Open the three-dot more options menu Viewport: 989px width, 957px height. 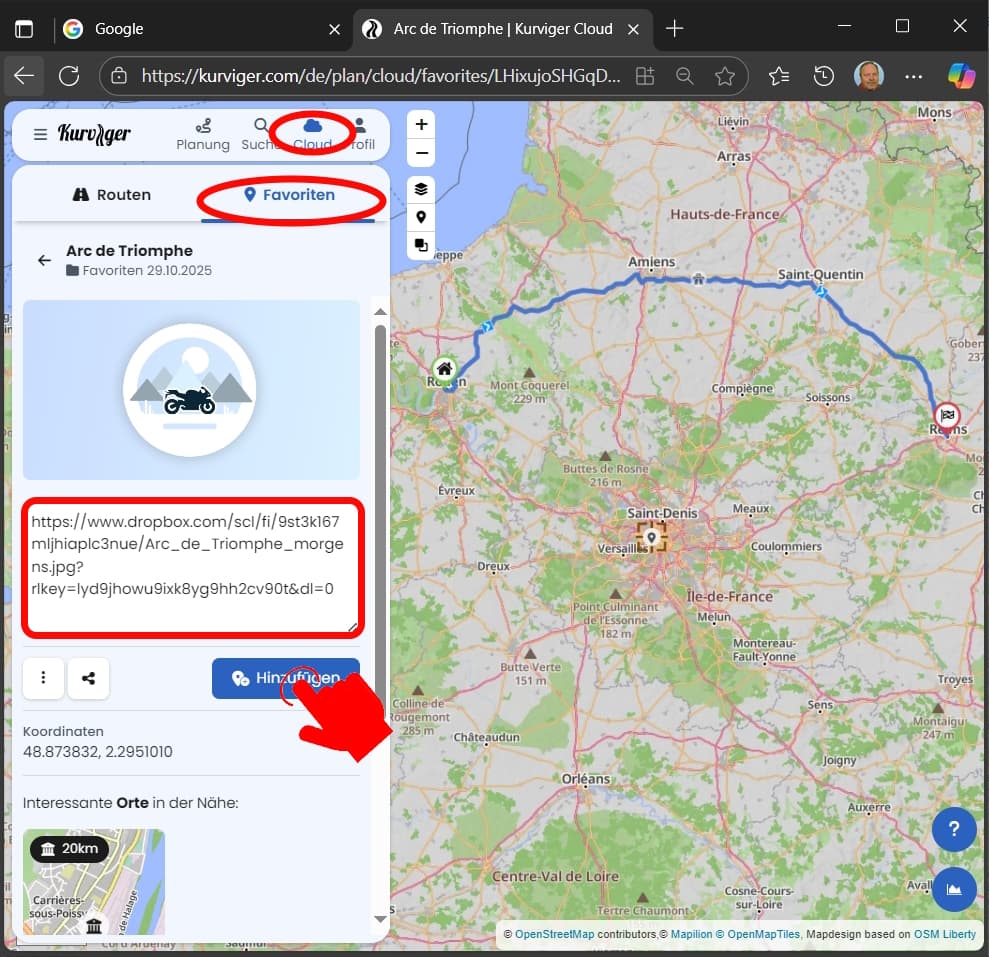[x=44, y=678]
